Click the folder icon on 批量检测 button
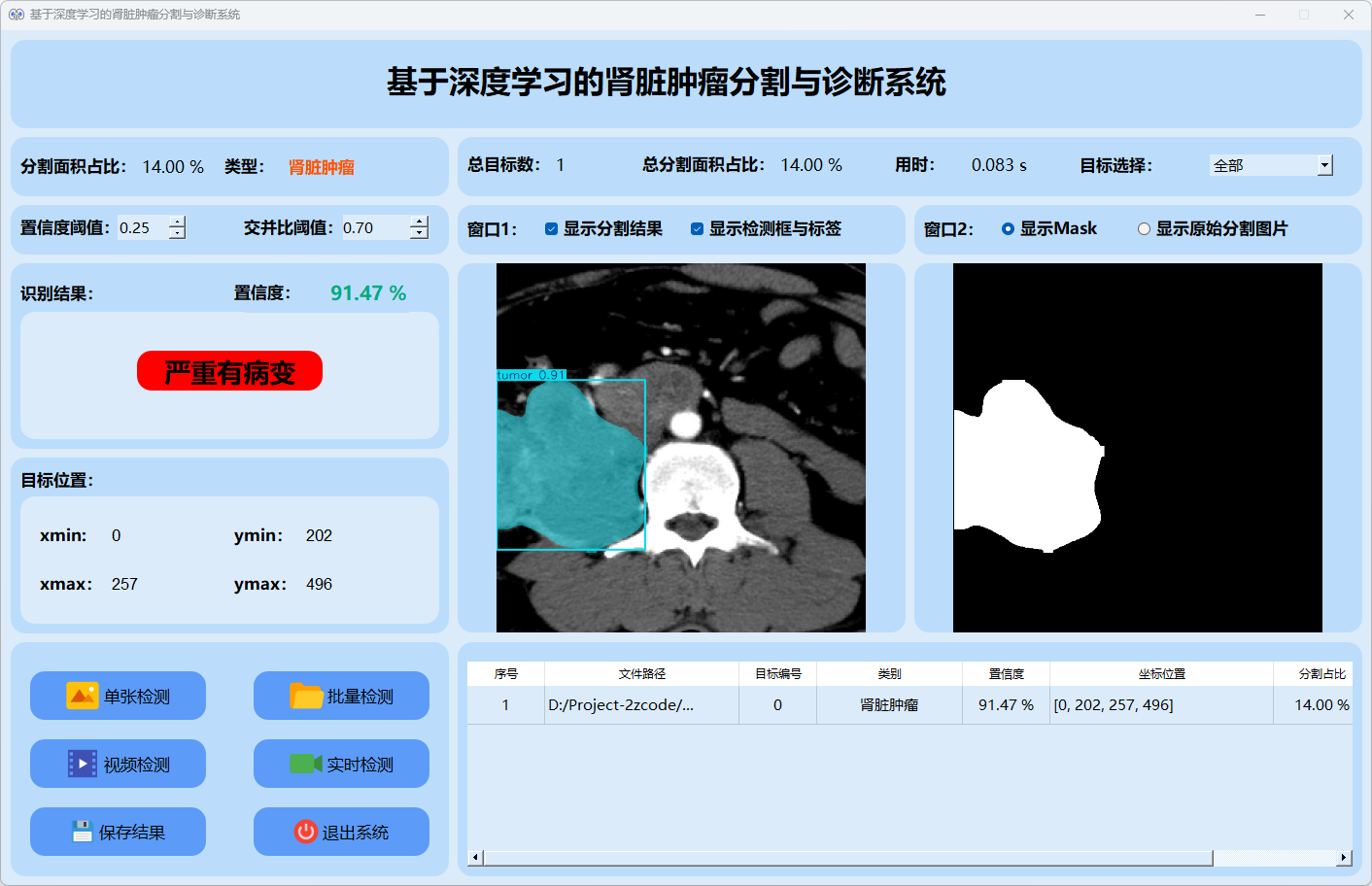This screenshot has height=886, width=1372. [x=306, y=696]
